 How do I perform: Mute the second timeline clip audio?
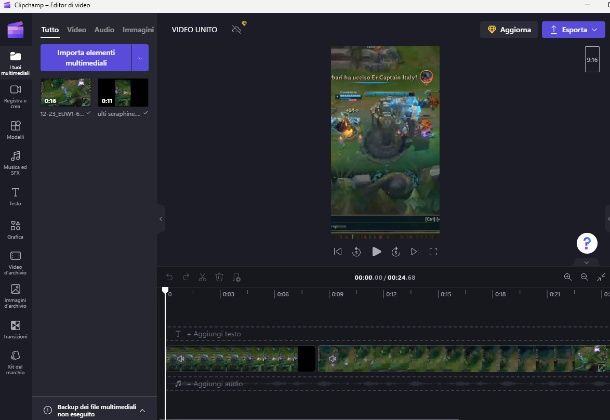click(x=332, y=359)
